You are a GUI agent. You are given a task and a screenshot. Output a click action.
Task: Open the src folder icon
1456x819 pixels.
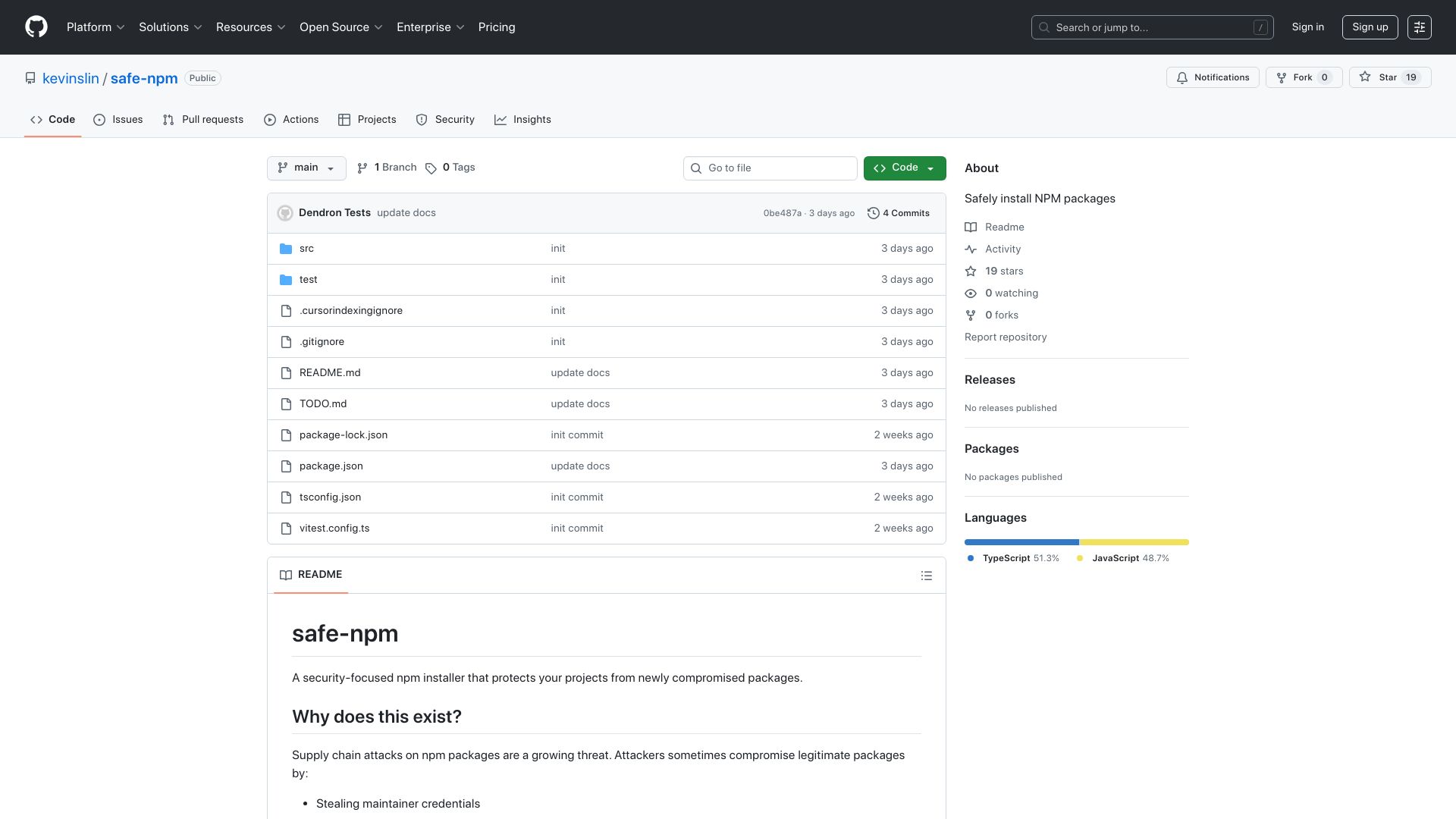[x=286, y=249]
